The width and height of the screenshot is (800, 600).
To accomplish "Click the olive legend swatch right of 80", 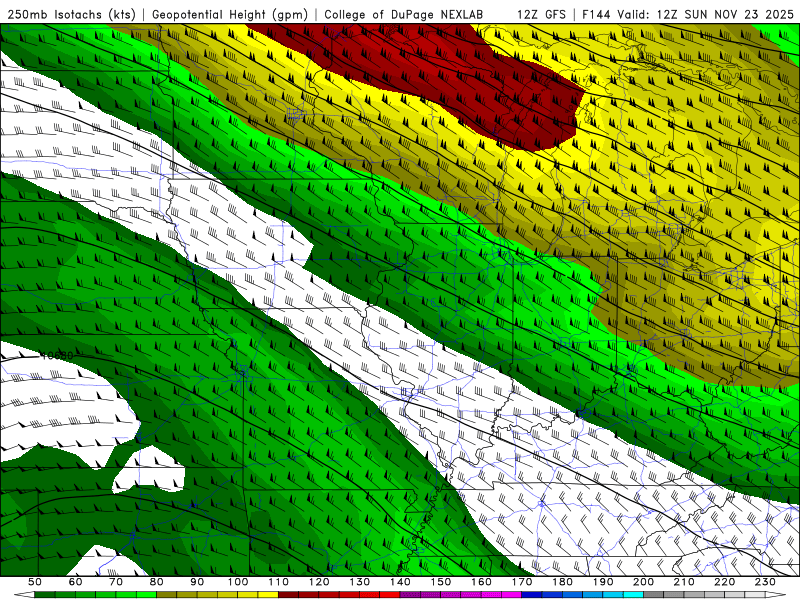I will click(x=167, y=595).
